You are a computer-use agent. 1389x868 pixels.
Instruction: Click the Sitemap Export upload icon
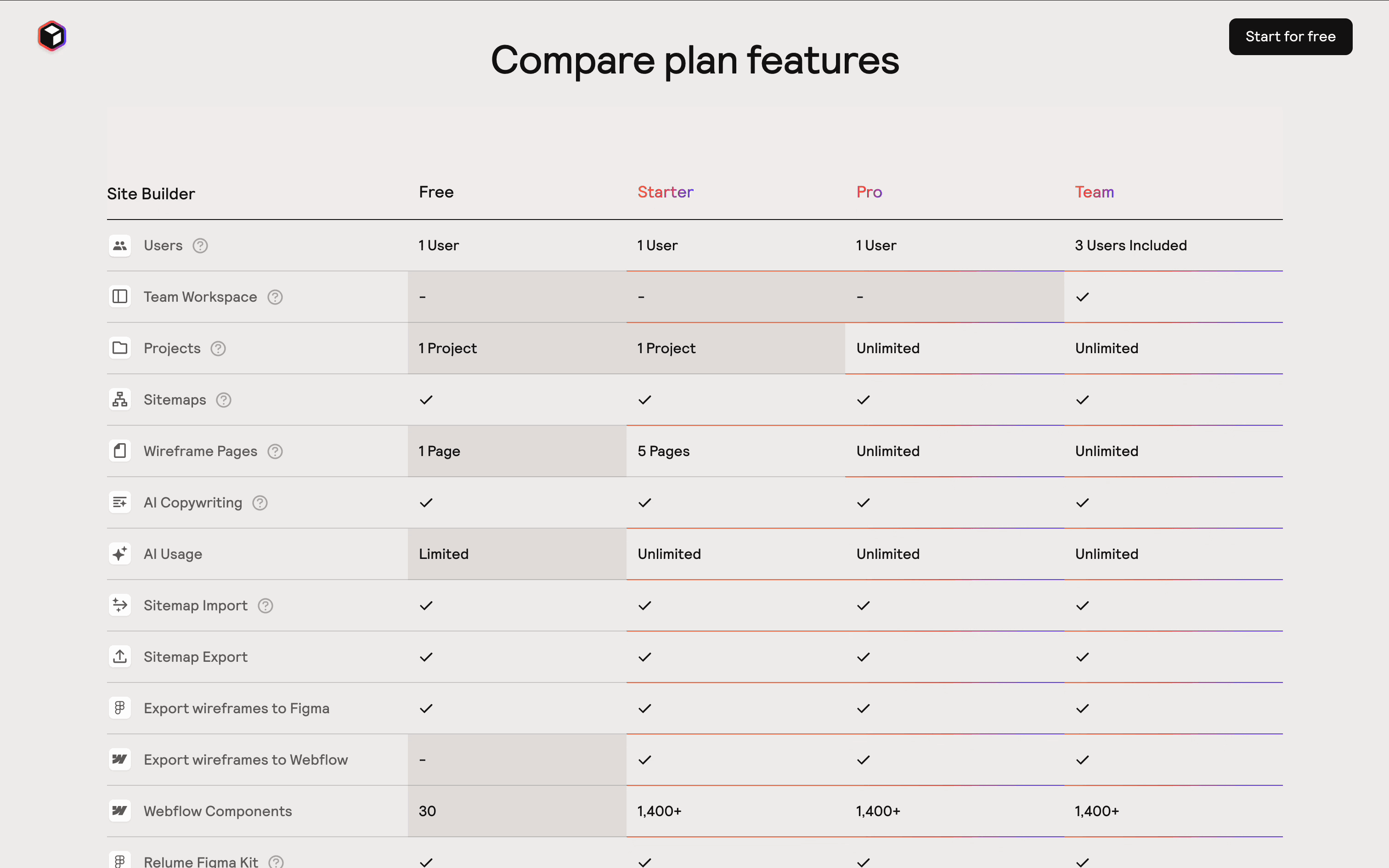click(120, 656)
